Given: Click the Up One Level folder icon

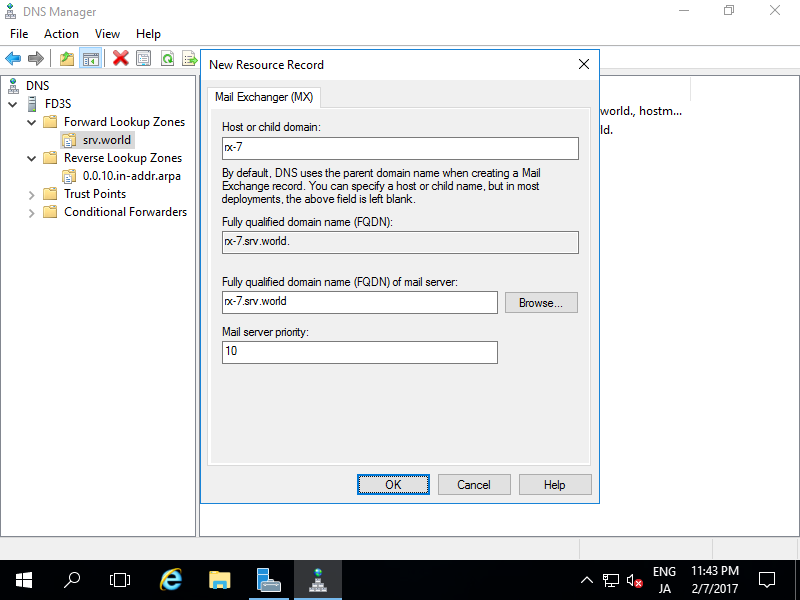Looking at the screenshot, I should pos(67,58).
